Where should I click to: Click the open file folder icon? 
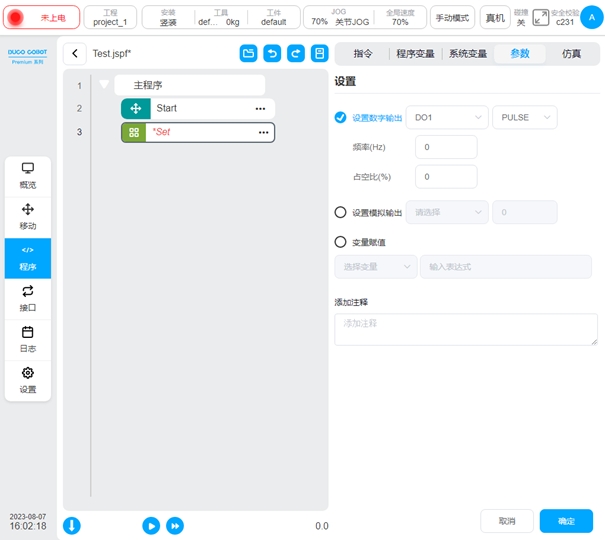click(248, 54)
